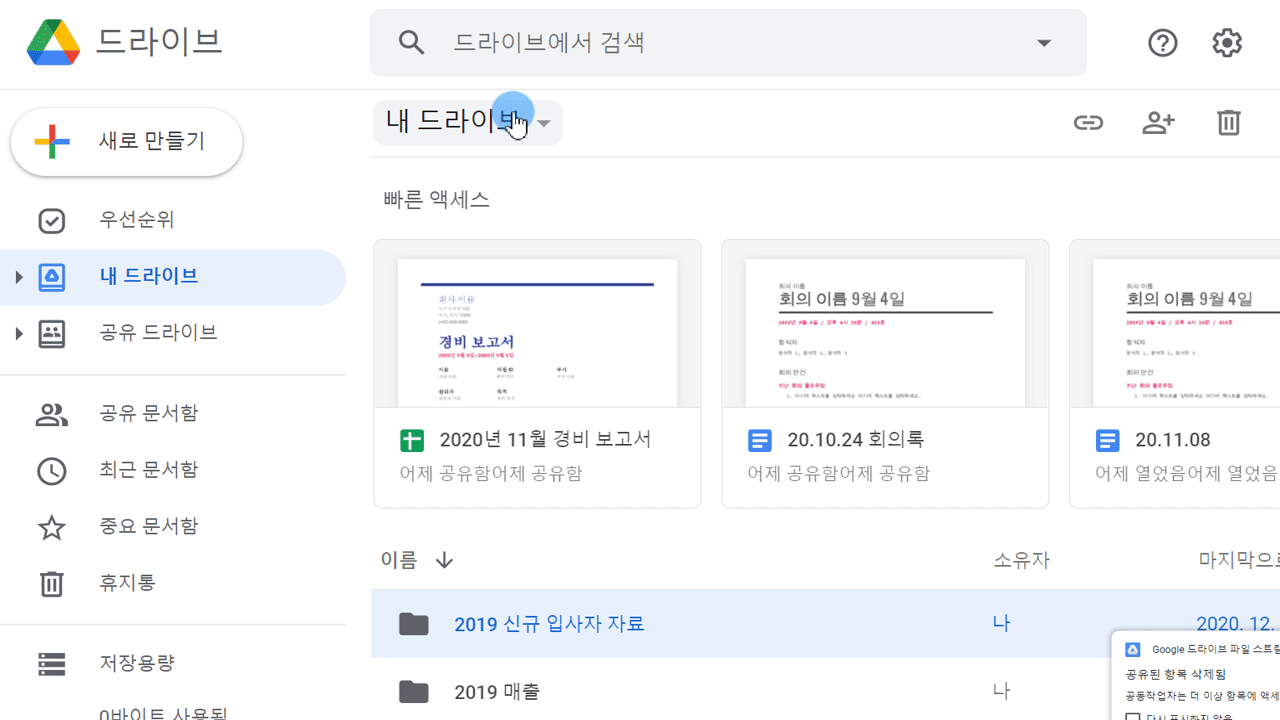Open the search options dropdown arrow
1280x720 pixels.
[1044, 43]
